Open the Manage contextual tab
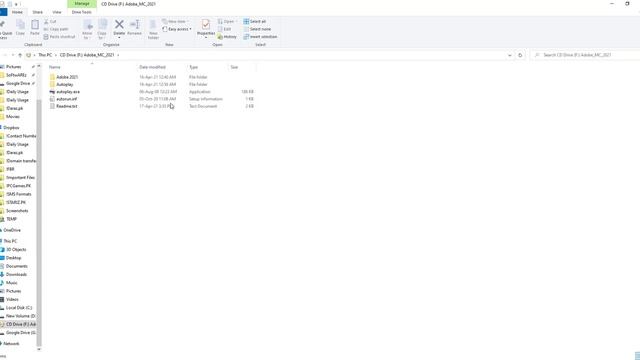This screenshot has height=360, width=640. tap(82, 4)
